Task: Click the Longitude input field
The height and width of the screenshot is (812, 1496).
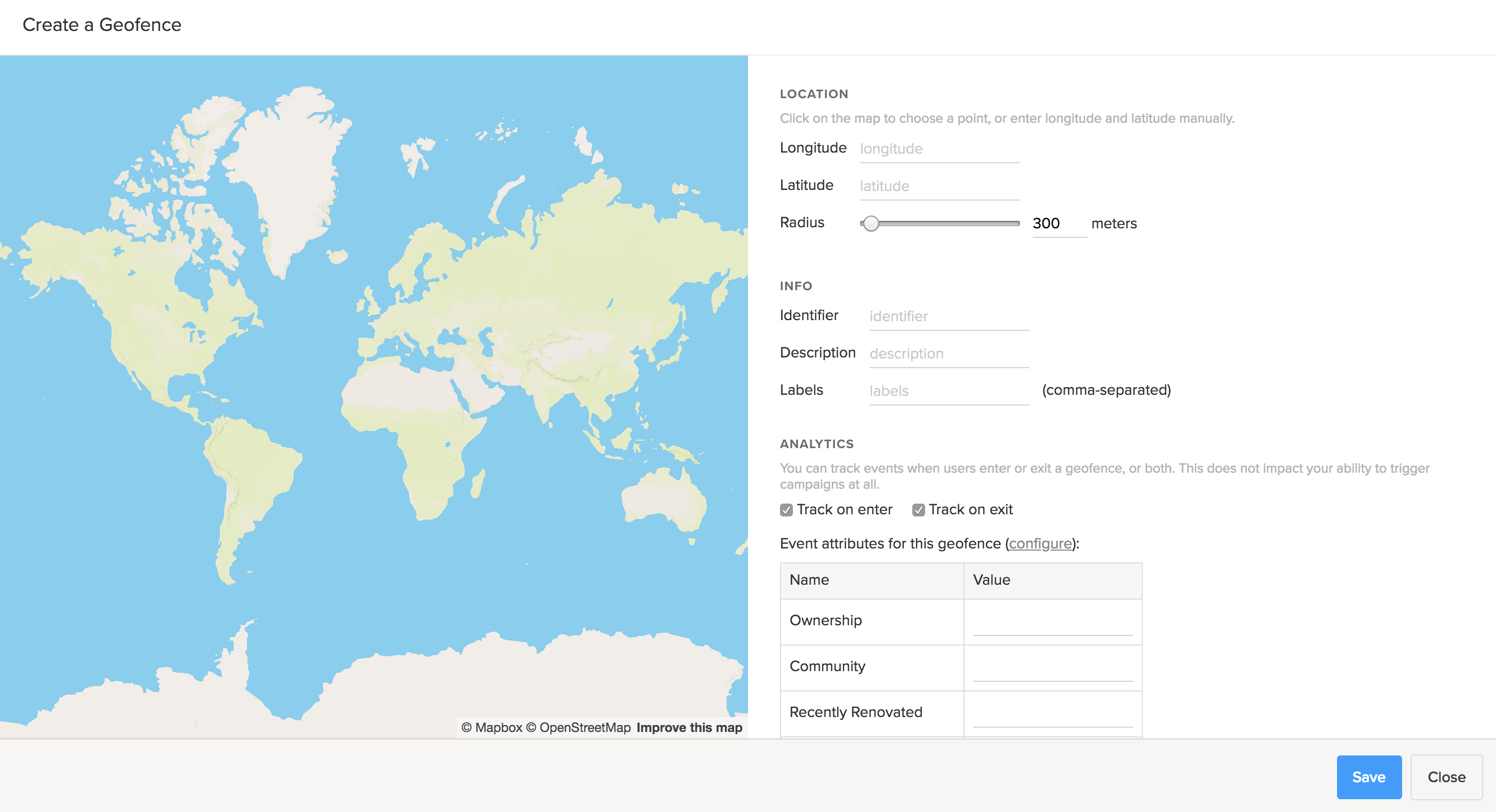Action: click(x=939, y=149)
